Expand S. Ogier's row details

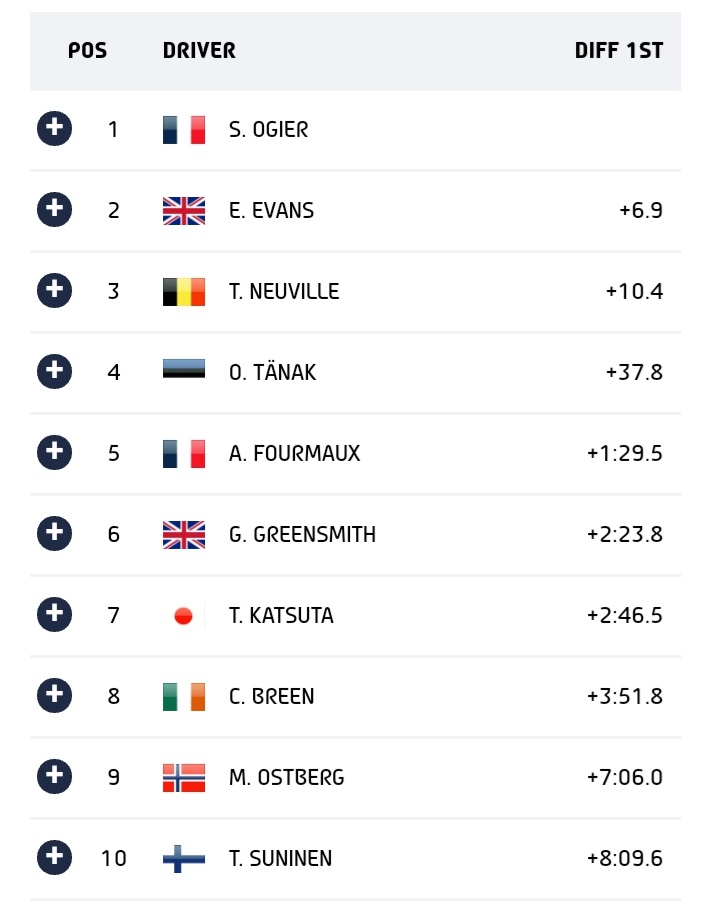(54, 129)
